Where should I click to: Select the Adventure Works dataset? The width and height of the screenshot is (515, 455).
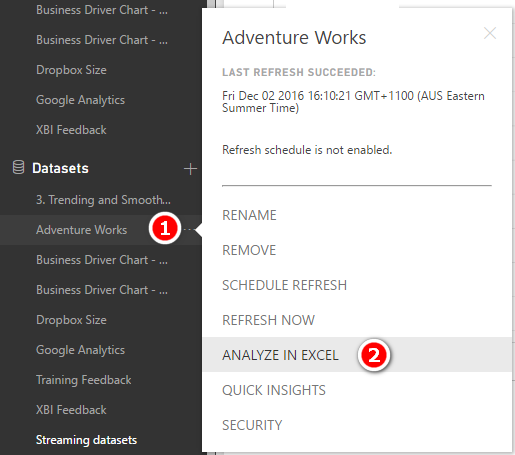click(82, 230)
